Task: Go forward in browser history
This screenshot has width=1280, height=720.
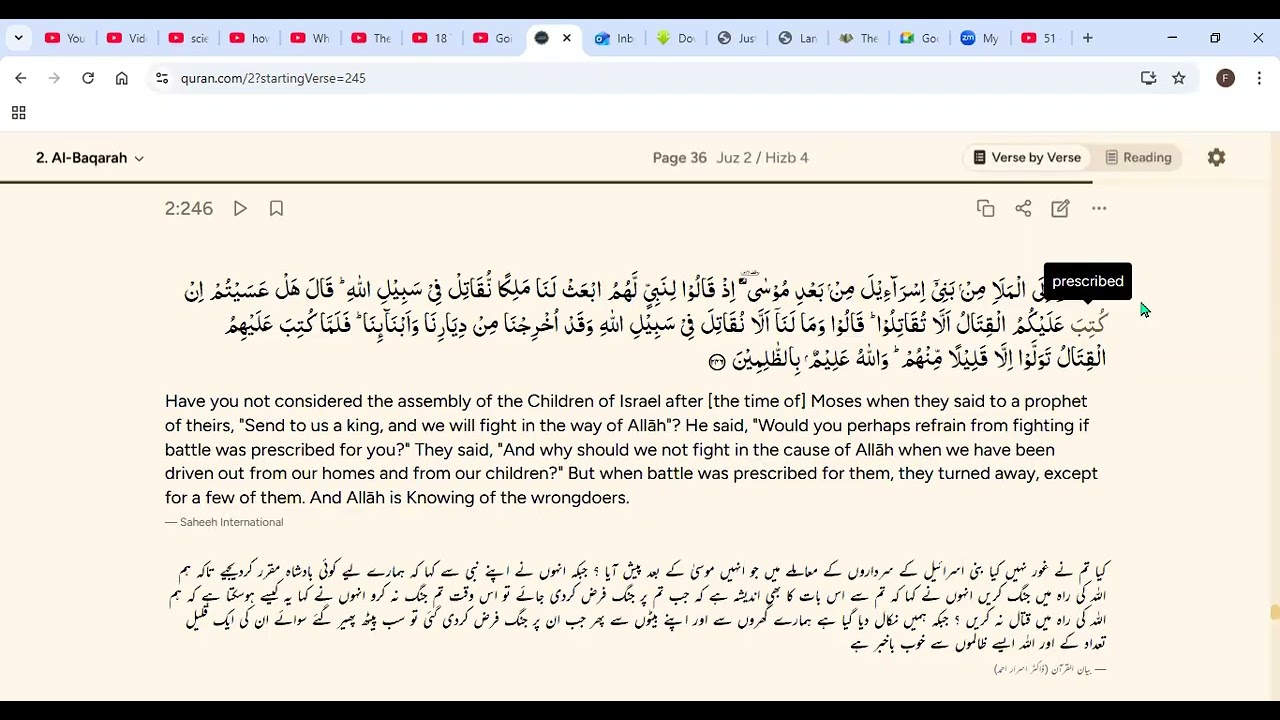Action: [54, 78]
